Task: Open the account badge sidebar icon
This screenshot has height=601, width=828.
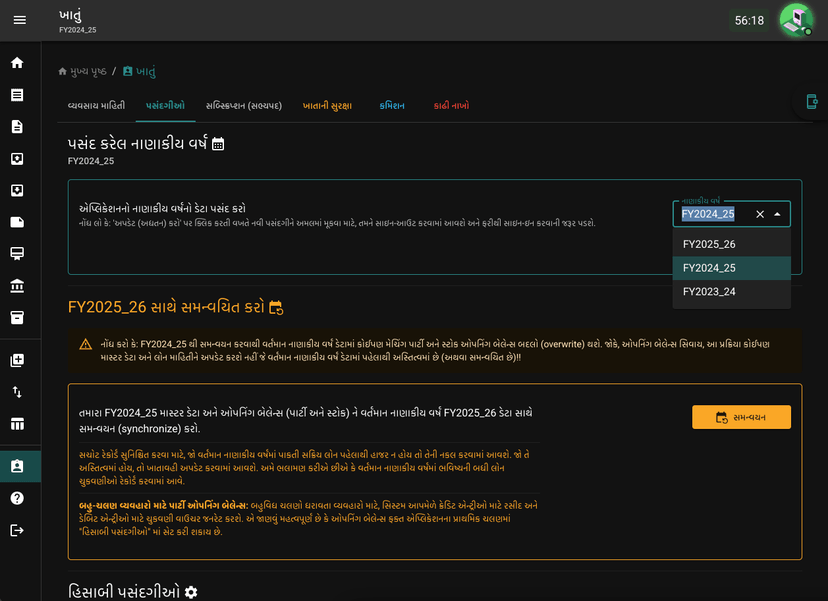Action: 17,466
